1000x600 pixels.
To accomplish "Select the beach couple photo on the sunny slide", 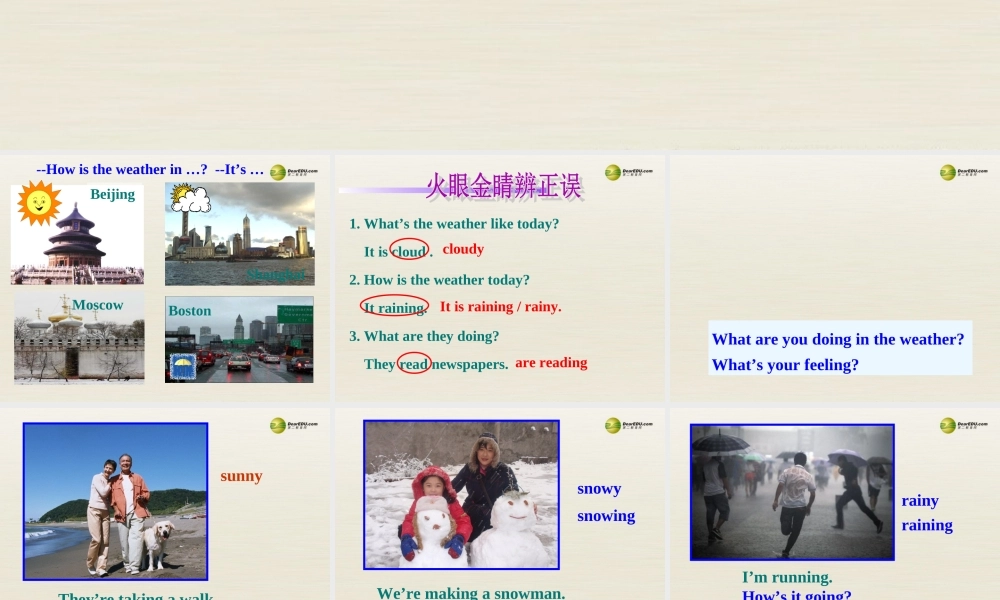I will tap(115, 500).
